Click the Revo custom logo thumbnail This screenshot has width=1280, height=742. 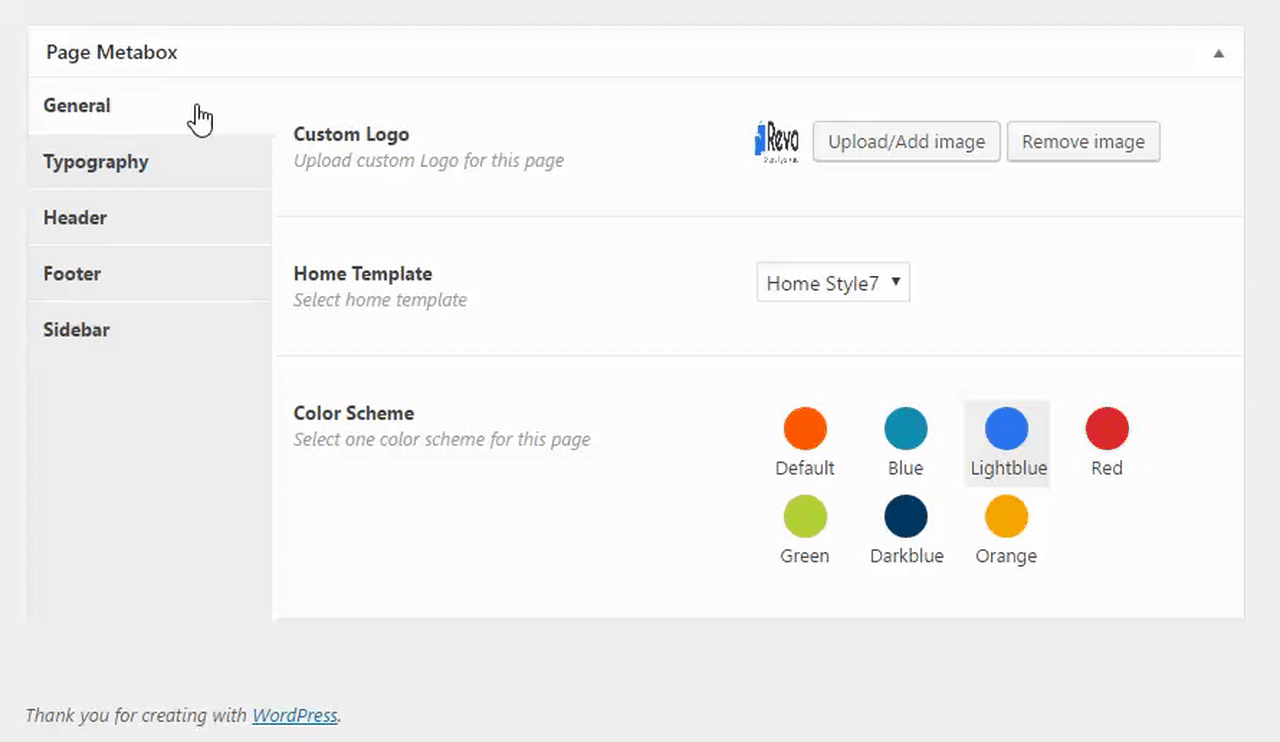[x=777, y=141]
